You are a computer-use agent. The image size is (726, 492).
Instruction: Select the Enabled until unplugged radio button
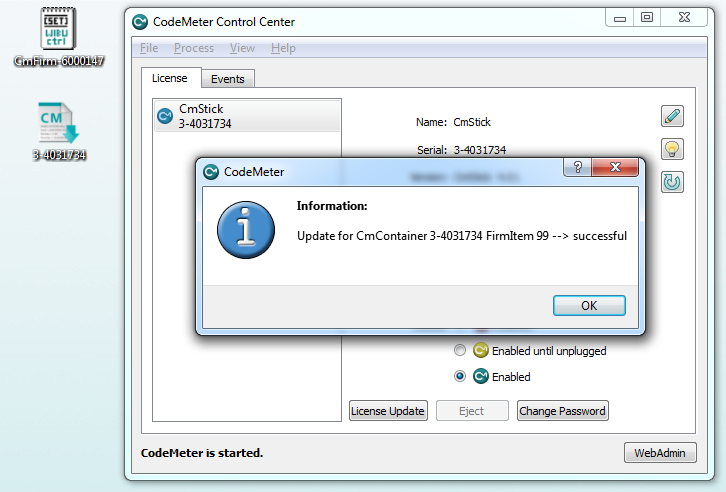(460, 350)
